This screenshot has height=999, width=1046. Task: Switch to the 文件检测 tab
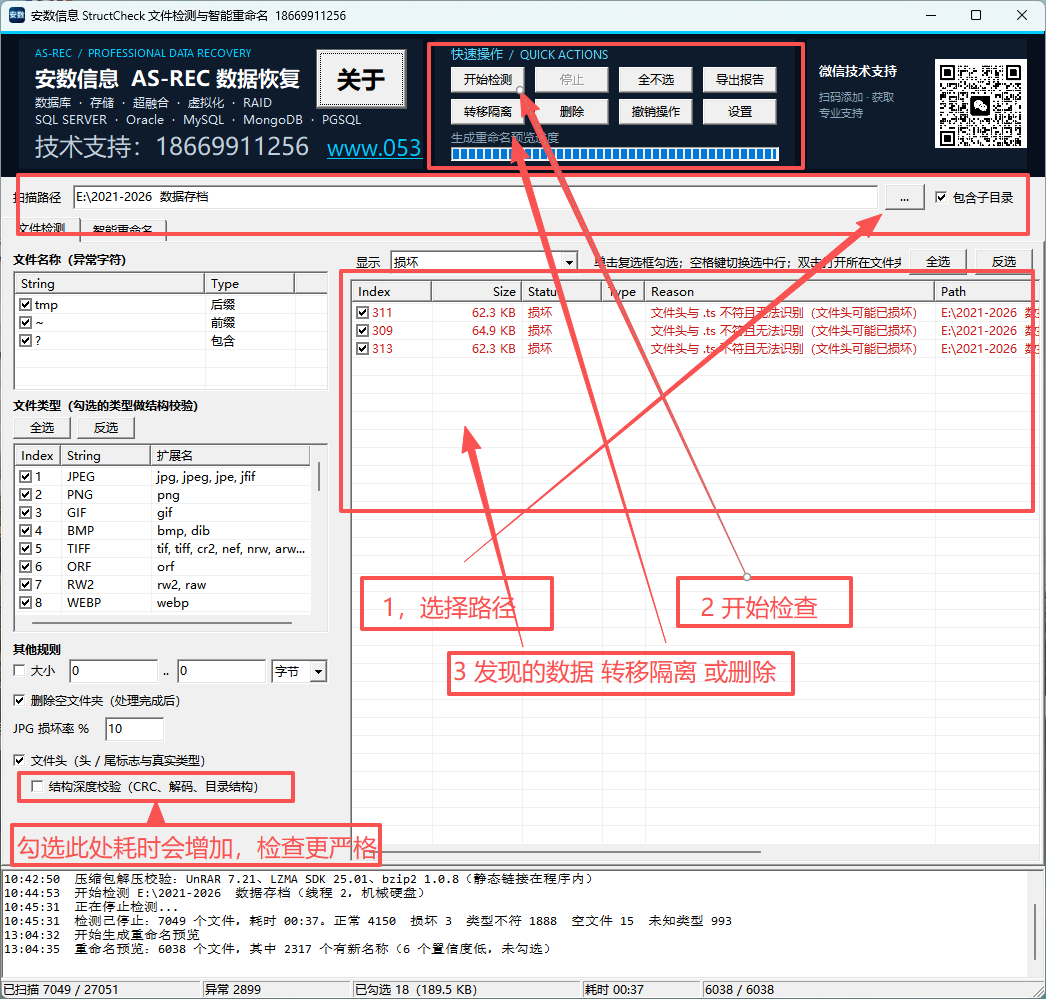click(x=41, y=228)
